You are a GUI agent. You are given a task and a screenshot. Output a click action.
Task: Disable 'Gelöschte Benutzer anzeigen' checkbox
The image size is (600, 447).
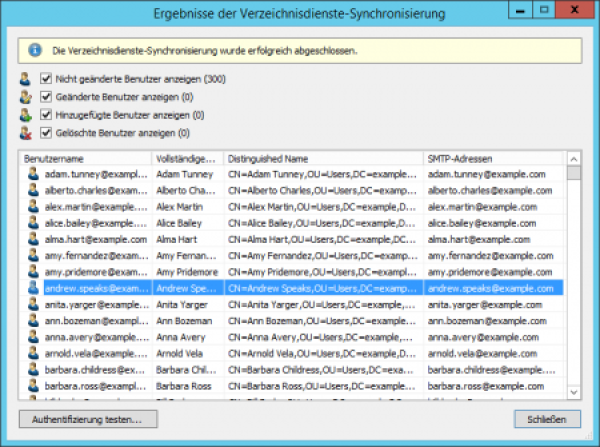coord(46,132)
